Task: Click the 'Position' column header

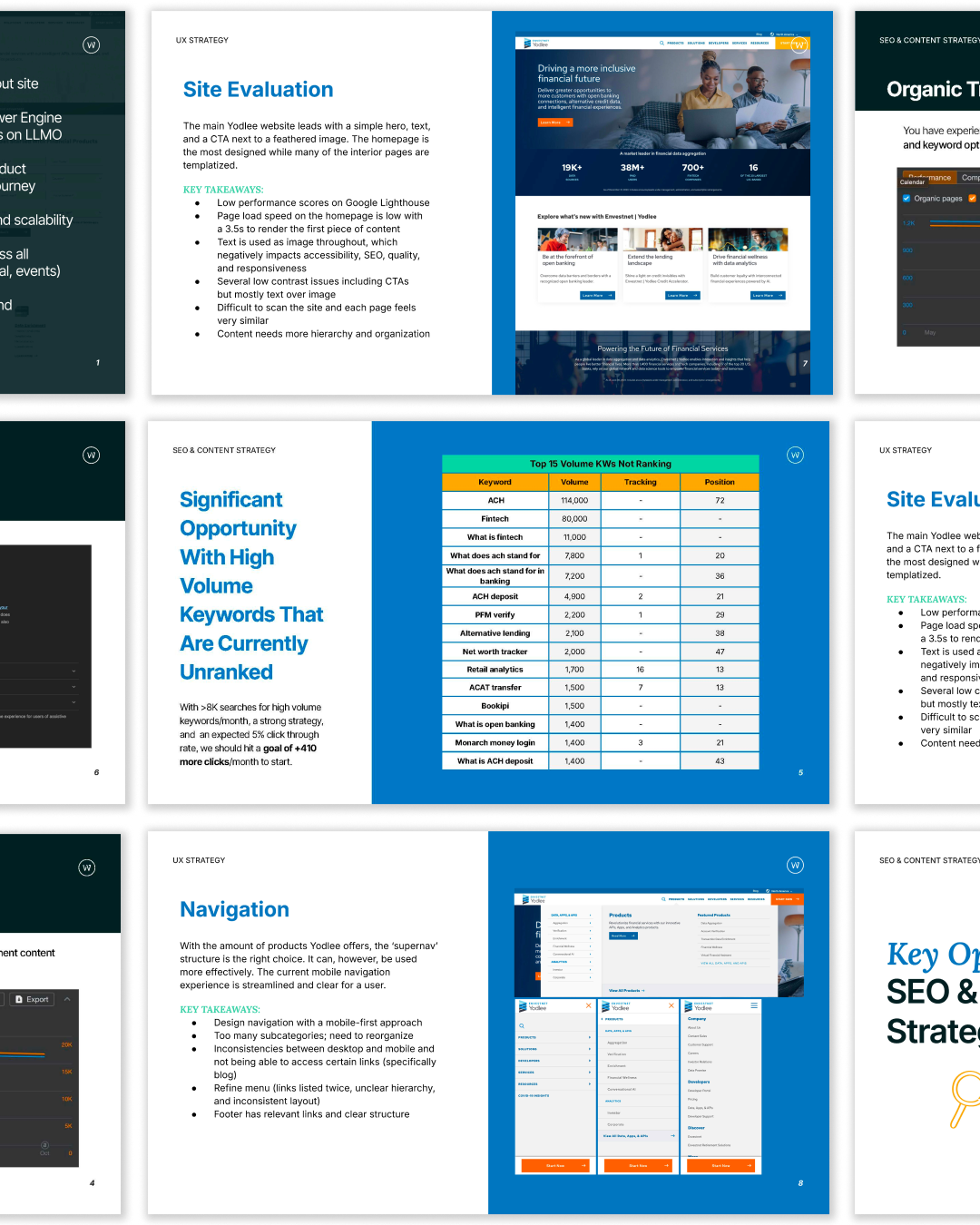Action: [720, 482]
